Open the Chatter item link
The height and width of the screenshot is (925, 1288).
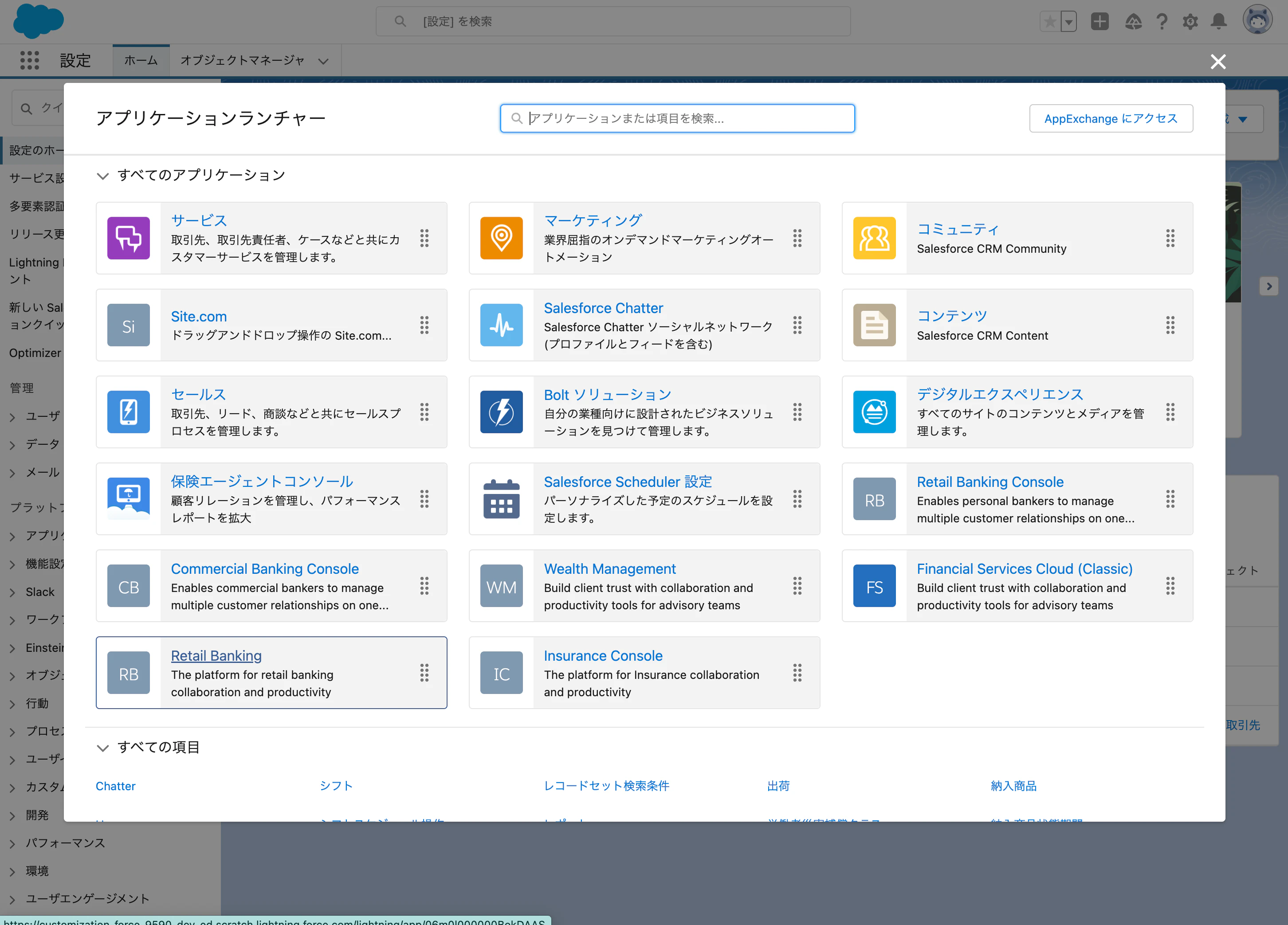click(116, 786)
